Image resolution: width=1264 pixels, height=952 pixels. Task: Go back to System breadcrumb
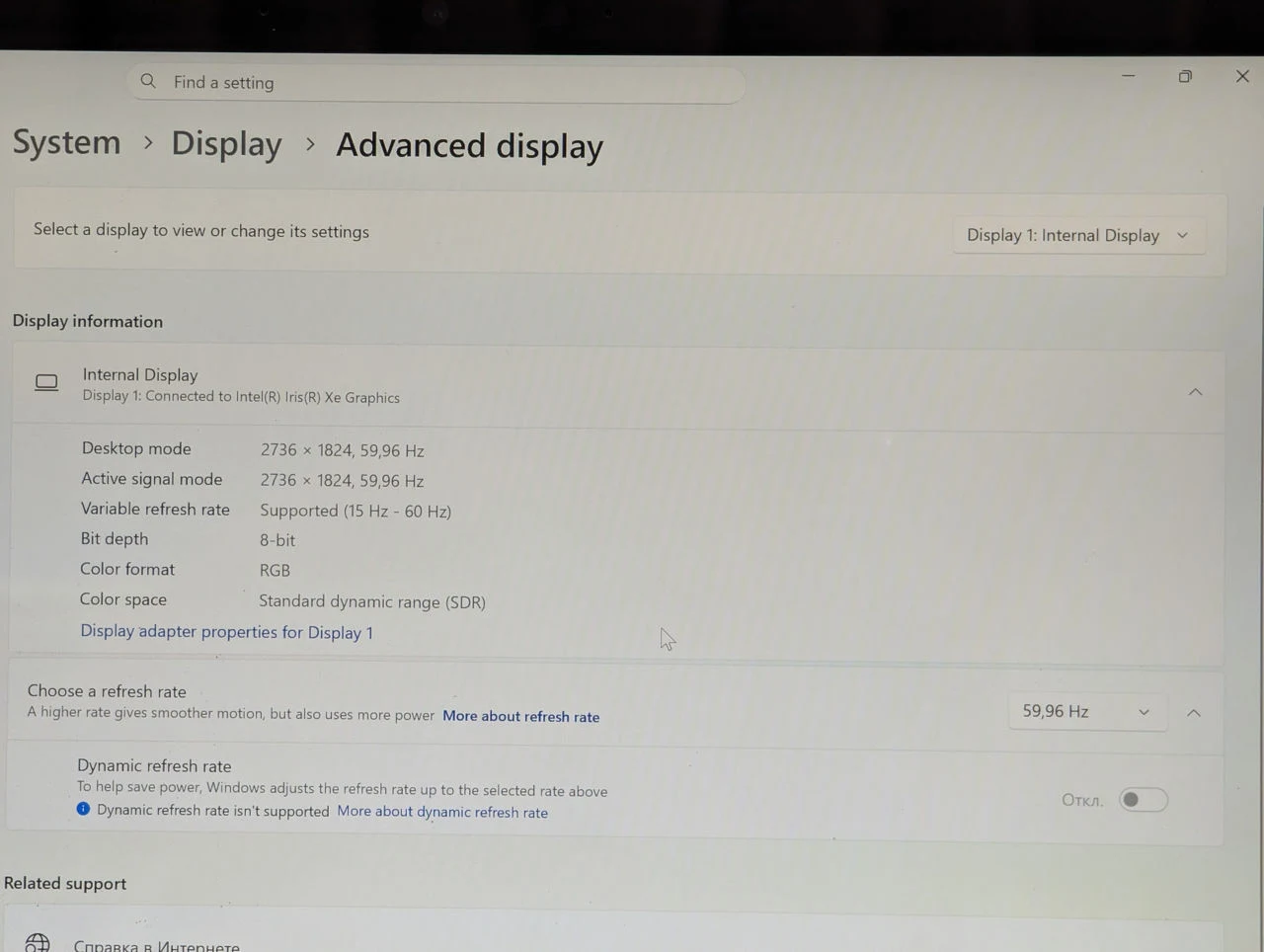66,142
